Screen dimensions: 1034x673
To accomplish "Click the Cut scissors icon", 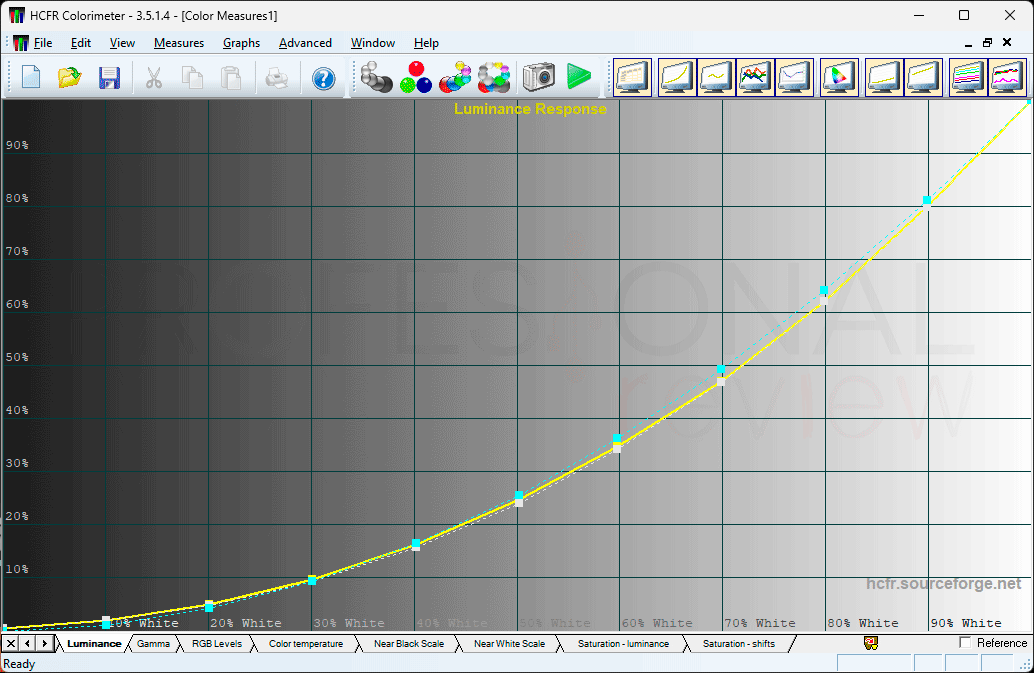I will pyautogui.click(x=154, y=78).
